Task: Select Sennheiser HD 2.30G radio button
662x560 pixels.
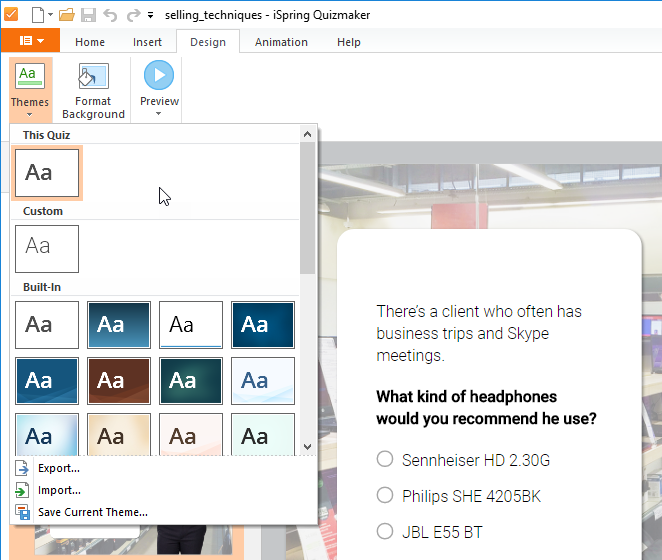Action: pyautogui.click(x=385, y=459)
